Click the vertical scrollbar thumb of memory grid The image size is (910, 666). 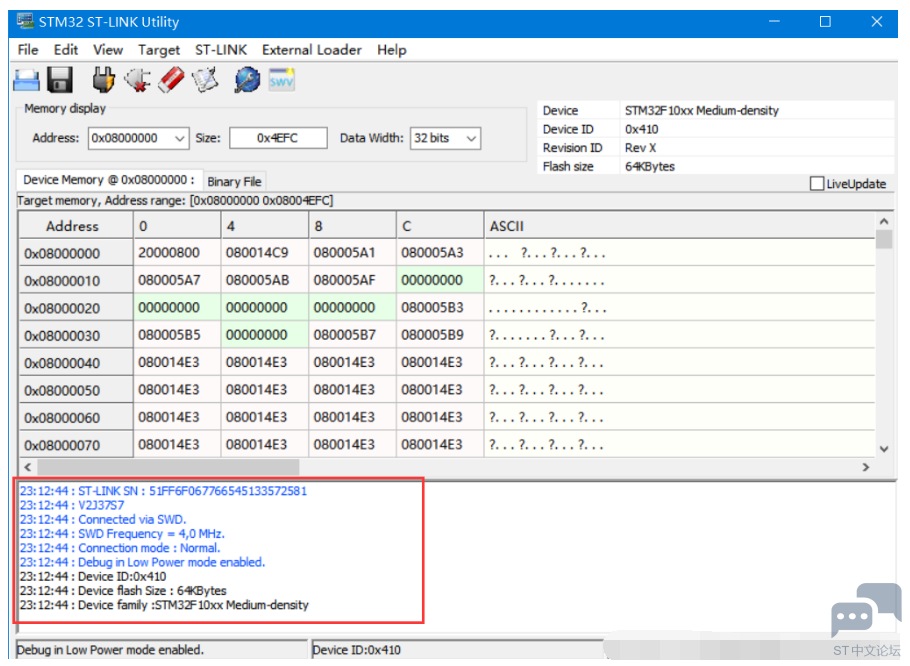pos(883,239)
